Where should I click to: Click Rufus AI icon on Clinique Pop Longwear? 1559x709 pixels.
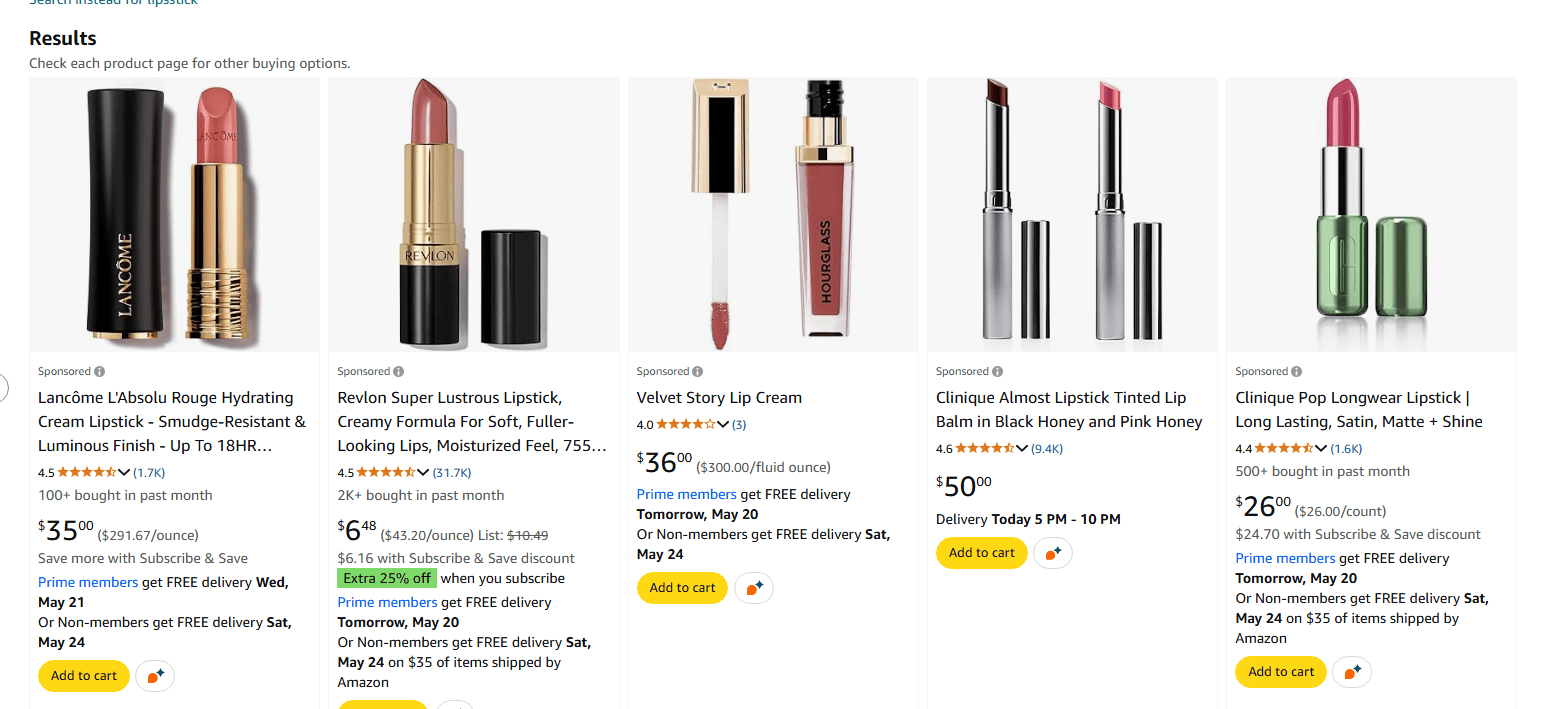[x=1352, y=672]
